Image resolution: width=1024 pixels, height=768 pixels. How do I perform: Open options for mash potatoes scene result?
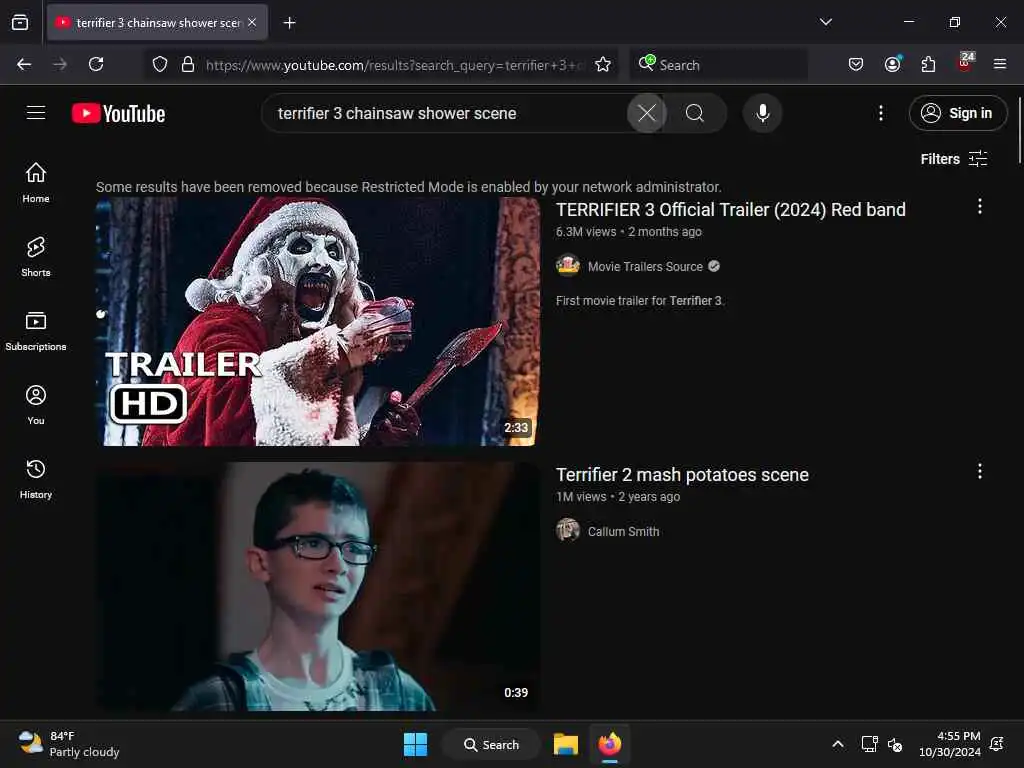click(x=980, y=472)
